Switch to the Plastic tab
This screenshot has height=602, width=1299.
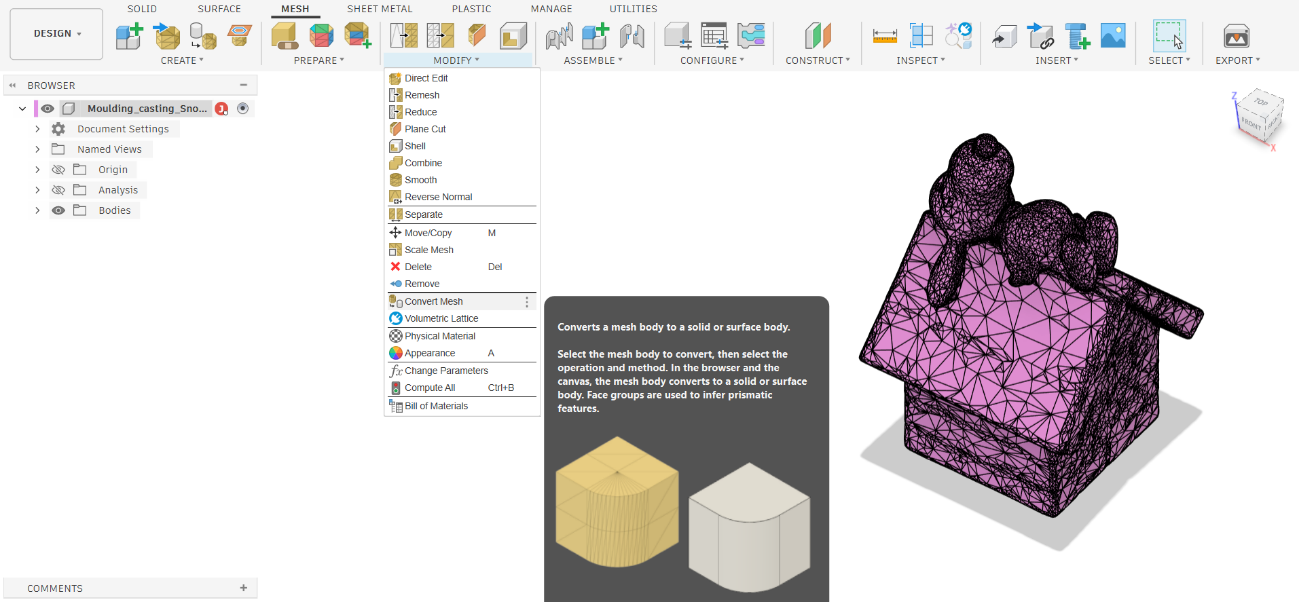click(471, 9)
